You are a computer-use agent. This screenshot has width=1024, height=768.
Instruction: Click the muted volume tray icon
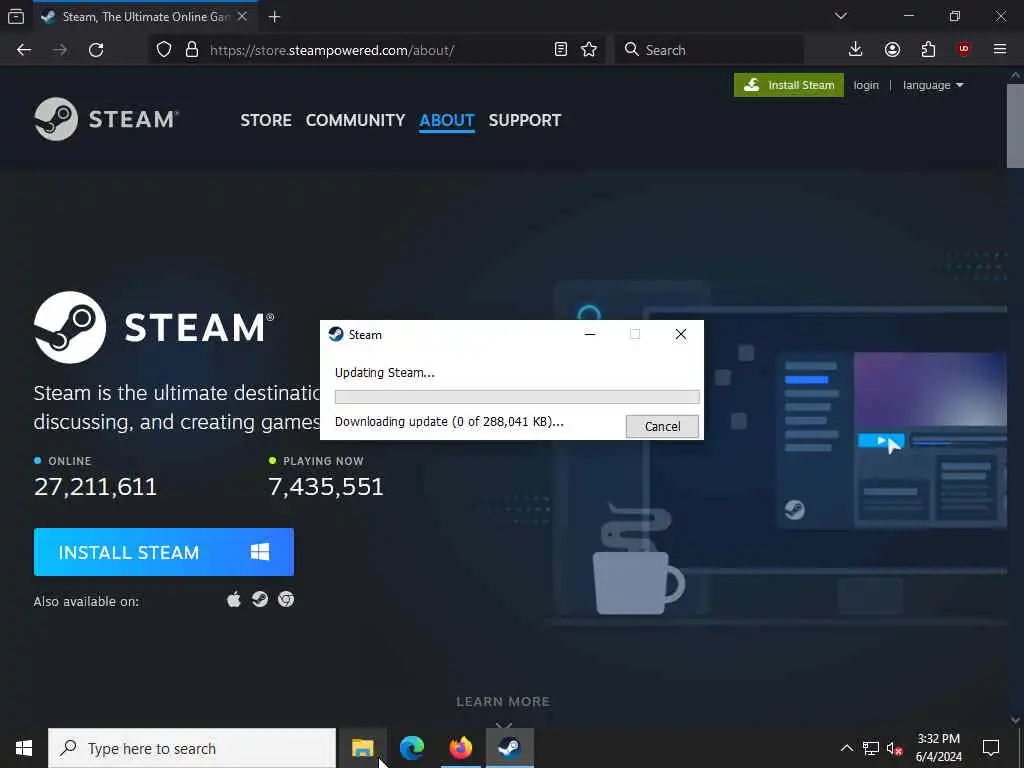[x=894, y=748]
